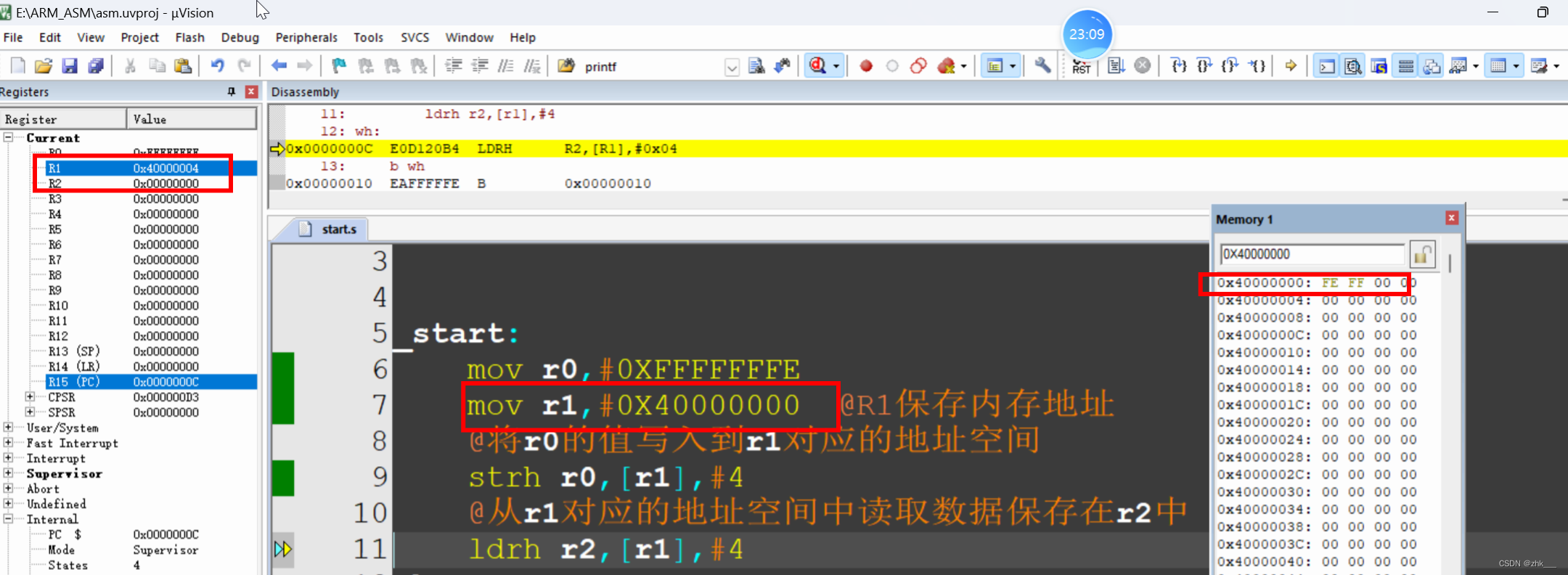Disable all breakpoints with the double-circle icon
This screenshot has width=1568, height=575.
pyautogui.click(x=918, y=66)
